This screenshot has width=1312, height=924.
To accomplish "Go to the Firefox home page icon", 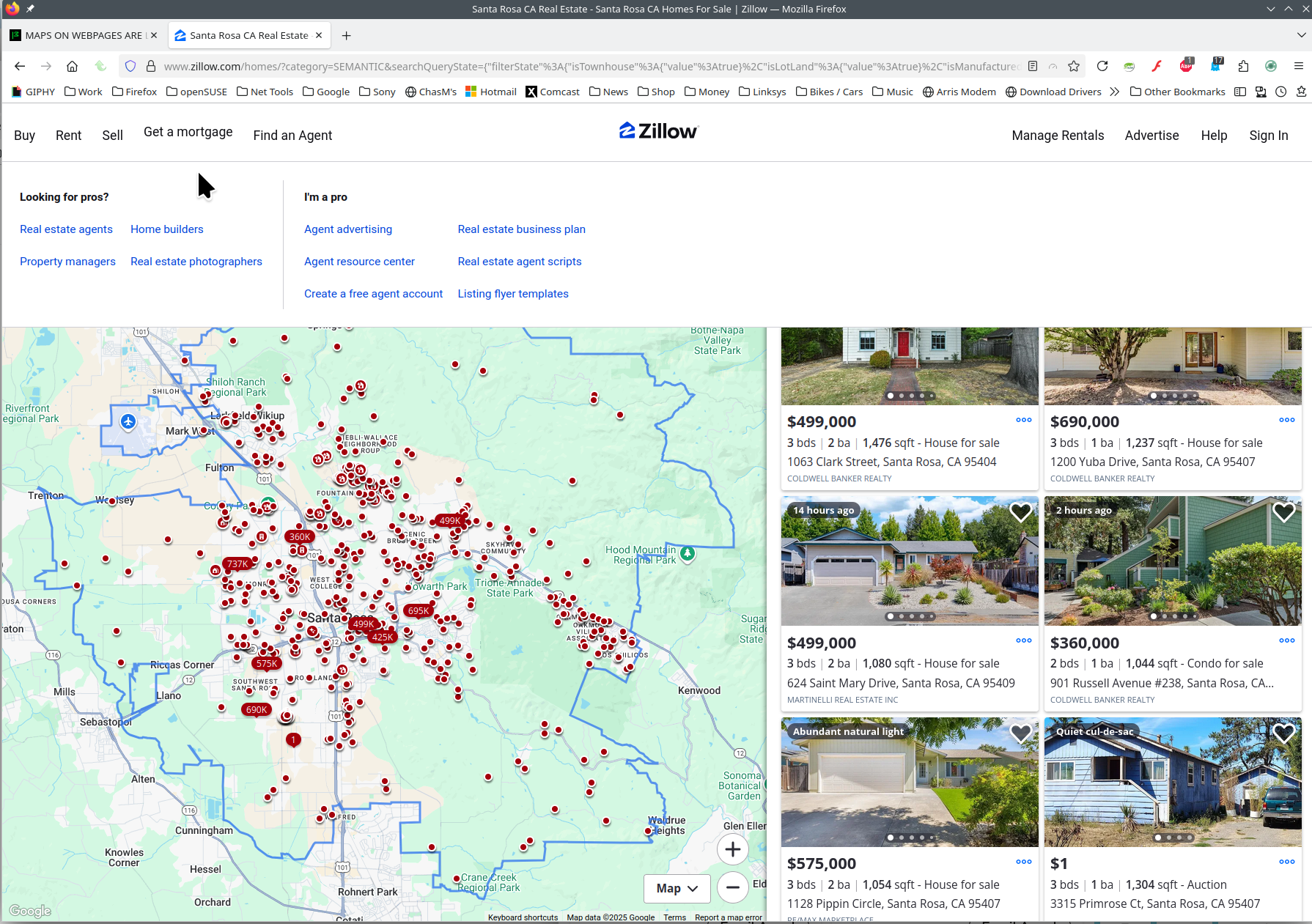I will 72,66.
